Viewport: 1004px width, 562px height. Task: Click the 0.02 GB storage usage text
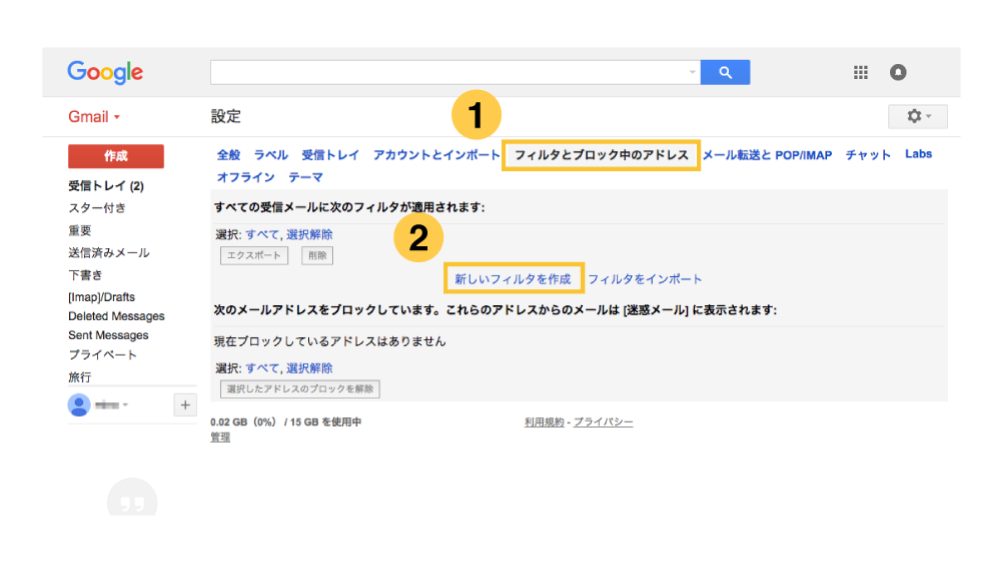click(x=286, y=422)
